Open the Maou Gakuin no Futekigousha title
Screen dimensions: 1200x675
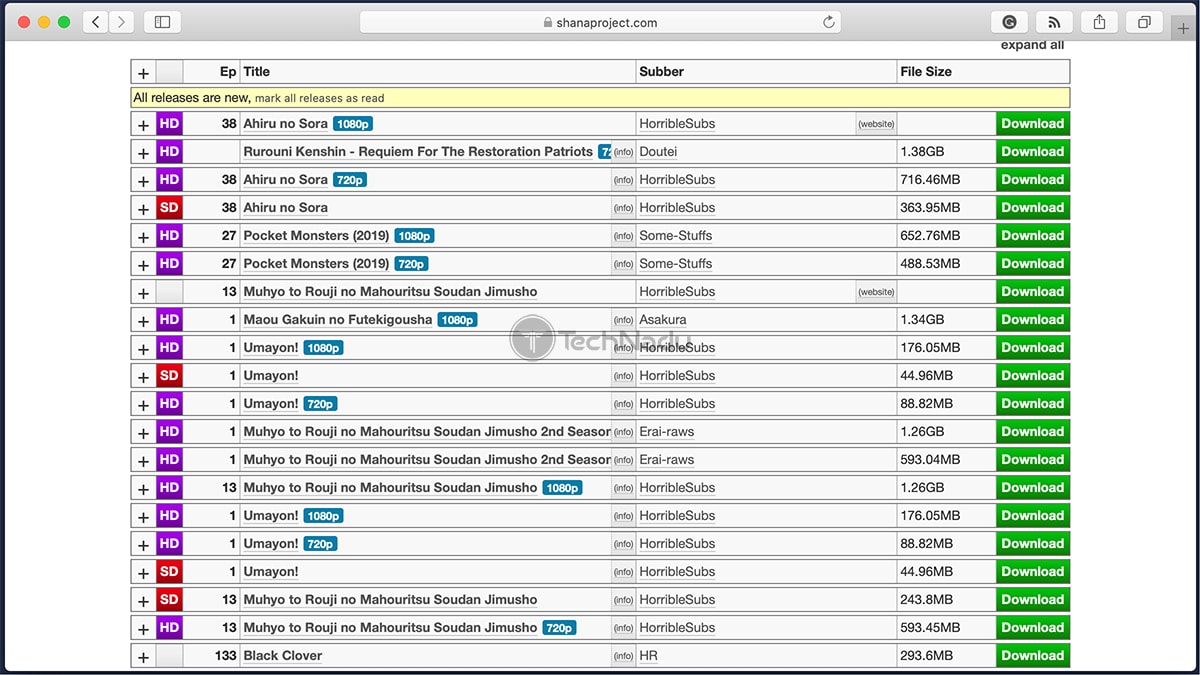coord(338,320)
